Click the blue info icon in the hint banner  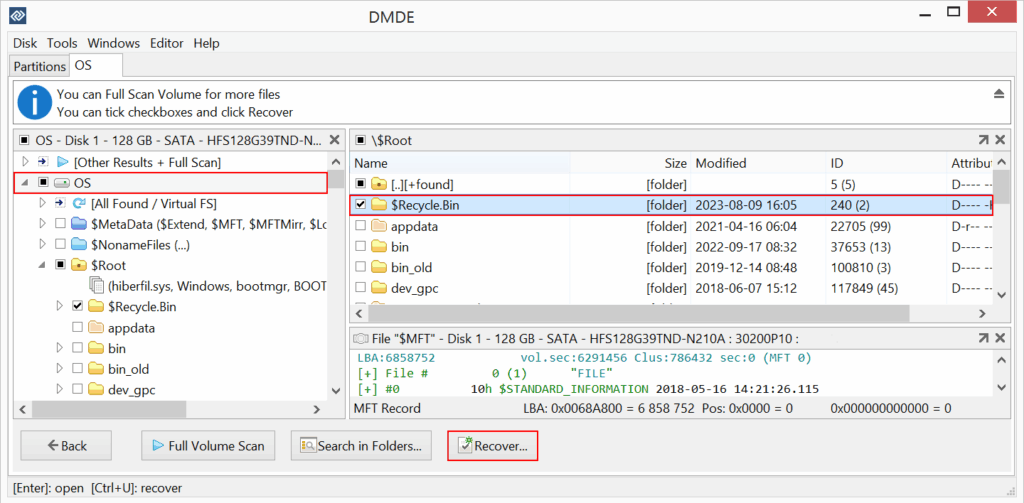point(34,102)
